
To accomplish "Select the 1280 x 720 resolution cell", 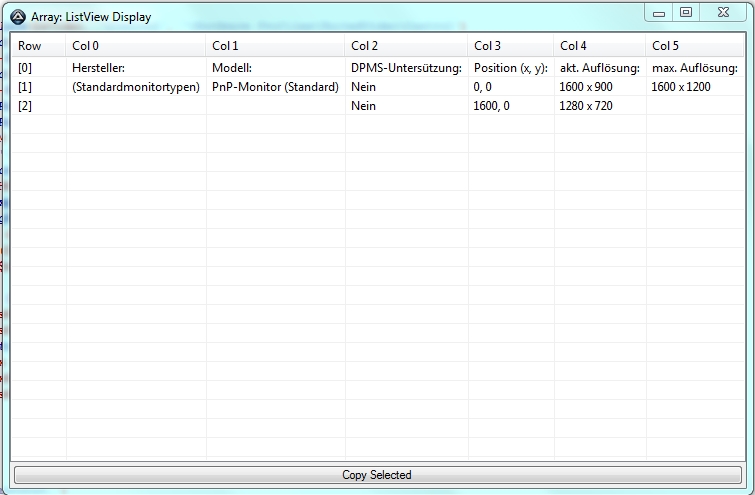I will 586,106.
